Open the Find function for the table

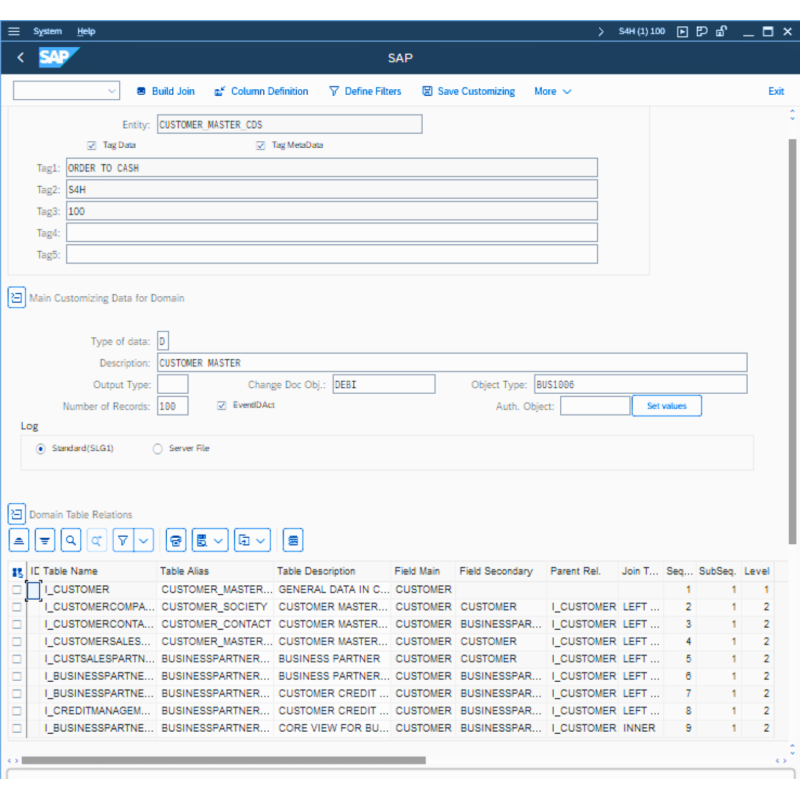click(x=71, y=540)
